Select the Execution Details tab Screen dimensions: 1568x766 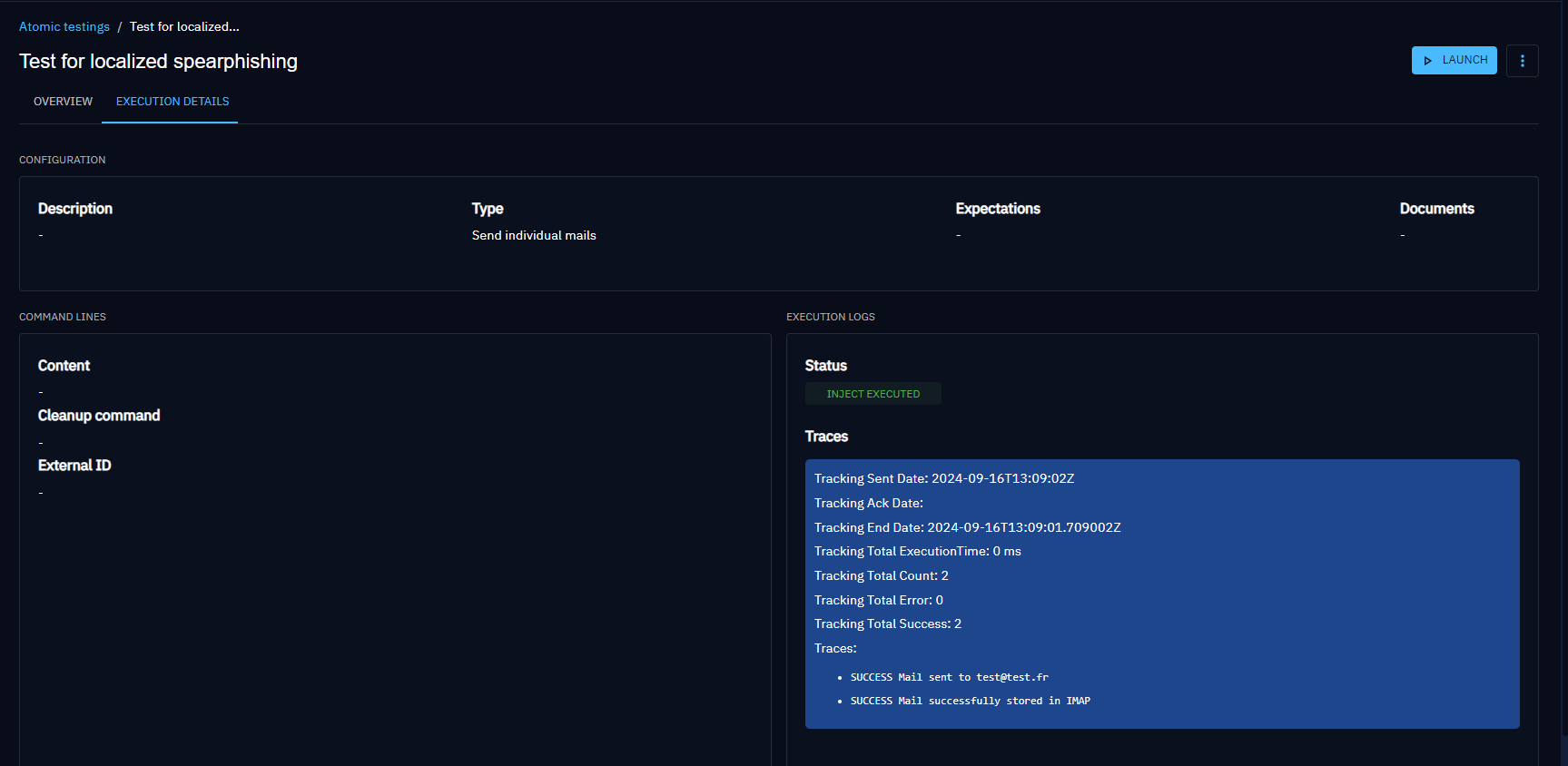coord(173,102)
